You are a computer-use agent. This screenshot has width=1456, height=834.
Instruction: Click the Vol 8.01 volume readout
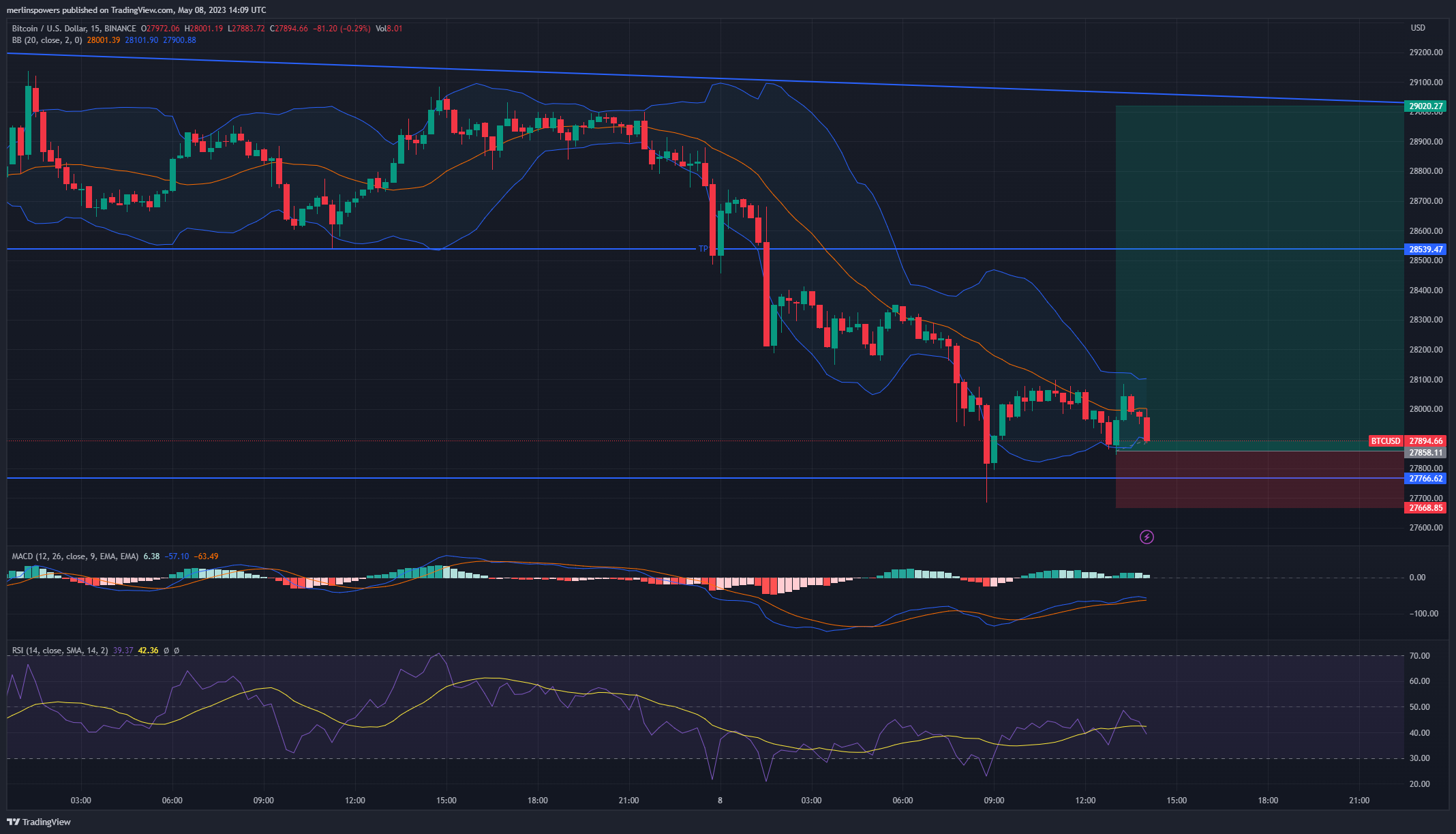tap(389, 29)
